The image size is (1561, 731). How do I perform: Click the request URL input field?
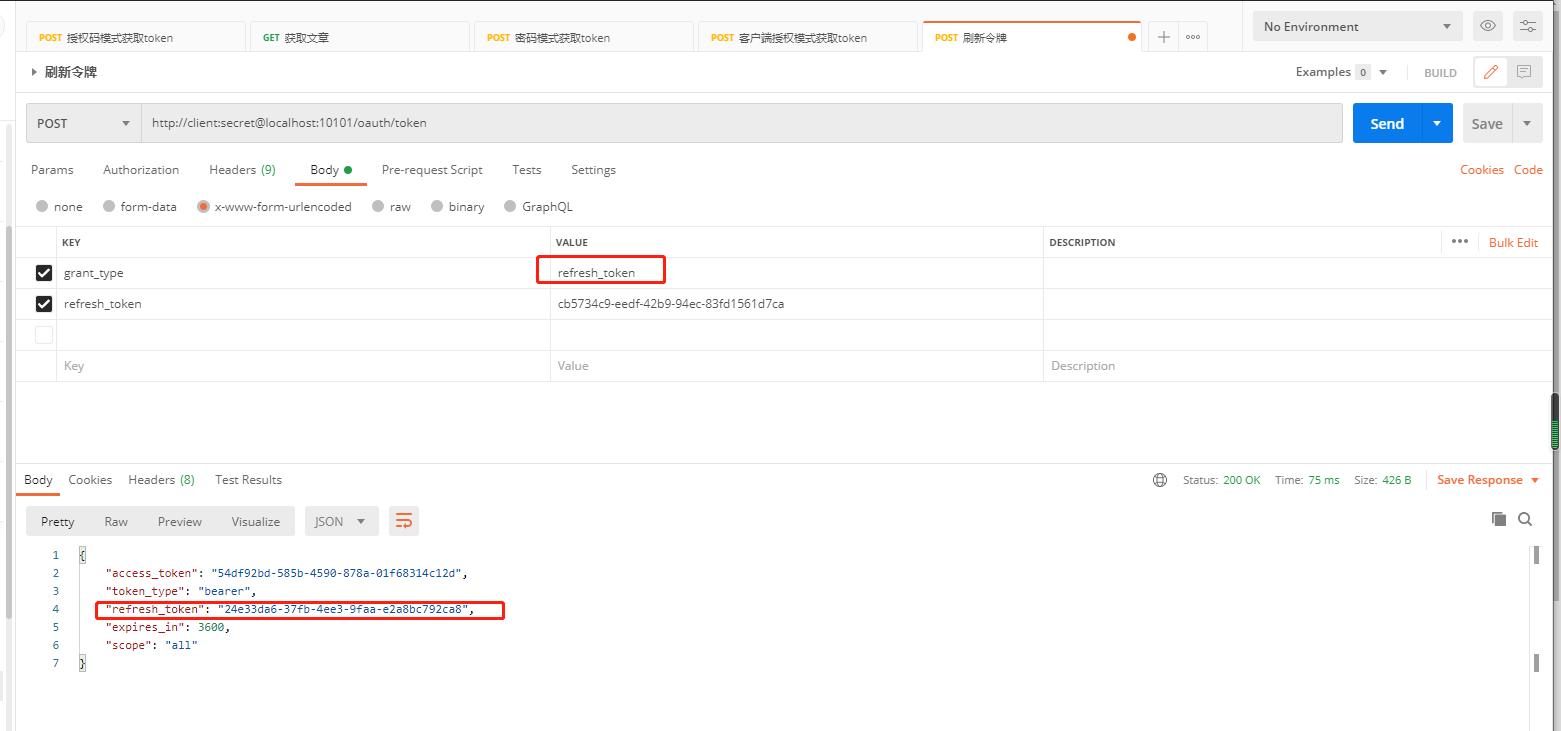[741, 123]
